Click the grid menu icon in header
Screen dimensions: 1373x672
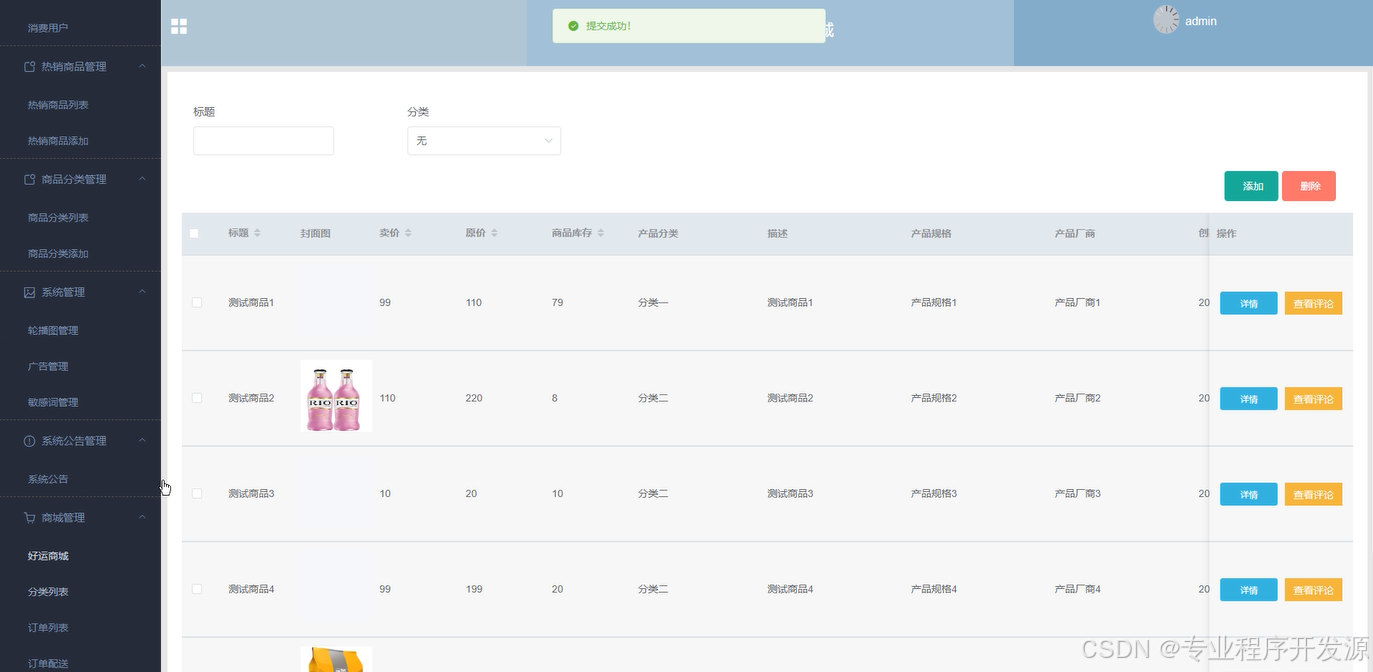(179, 26)
